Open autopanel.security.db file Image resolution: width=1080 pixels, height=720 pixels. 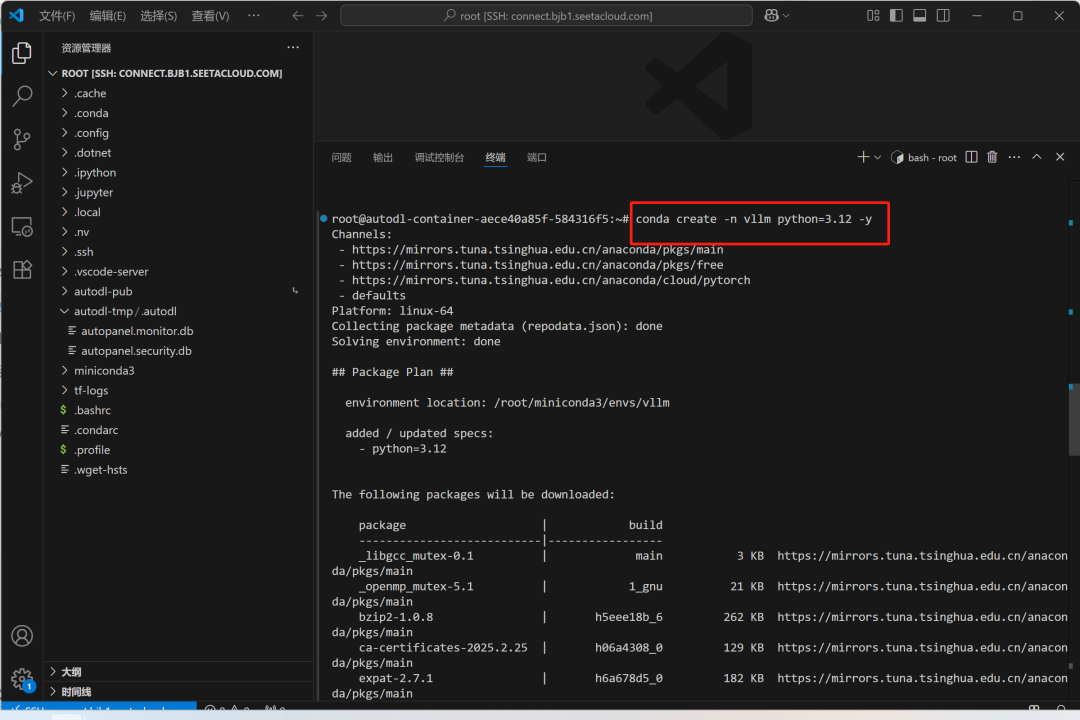(179, 351)
